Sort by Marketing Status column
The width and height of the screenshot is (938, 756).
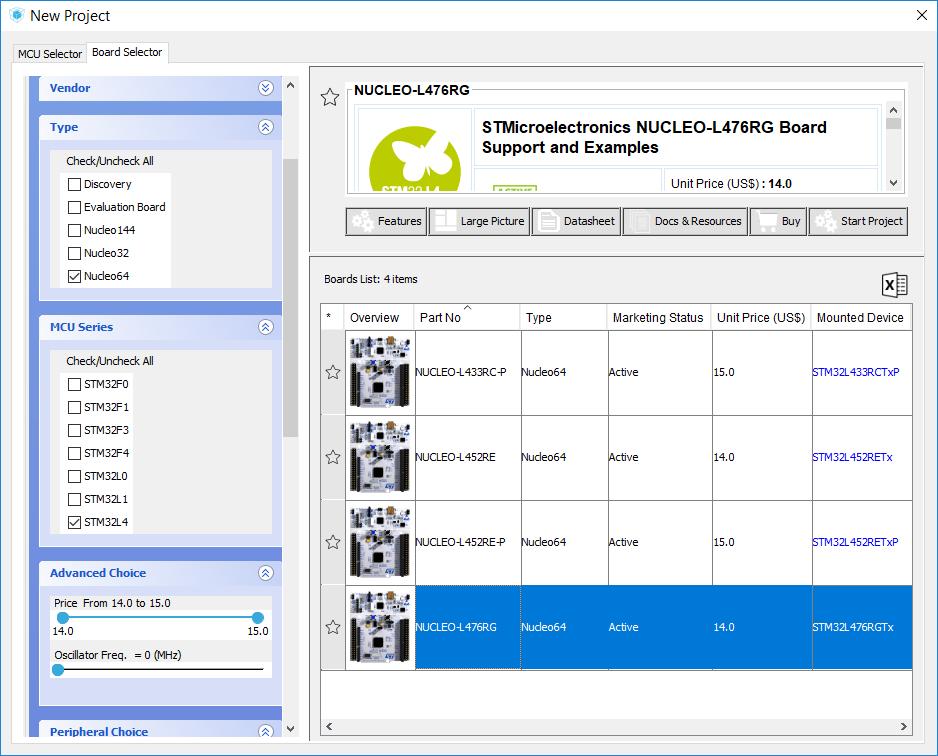[659, 318]
